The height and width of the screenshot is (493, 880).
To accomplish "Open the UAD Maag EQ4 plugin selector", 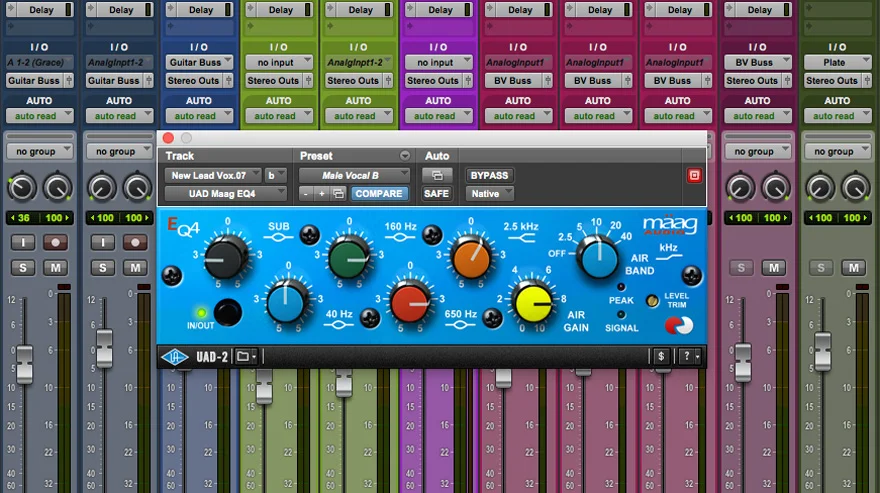I will click(x=226, y=194).
